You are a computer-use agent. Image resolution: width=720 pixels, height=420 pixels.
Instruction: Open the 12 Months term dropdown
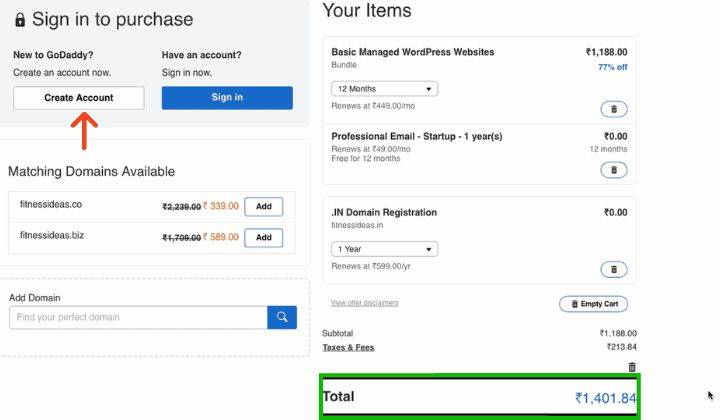point(384,89)
